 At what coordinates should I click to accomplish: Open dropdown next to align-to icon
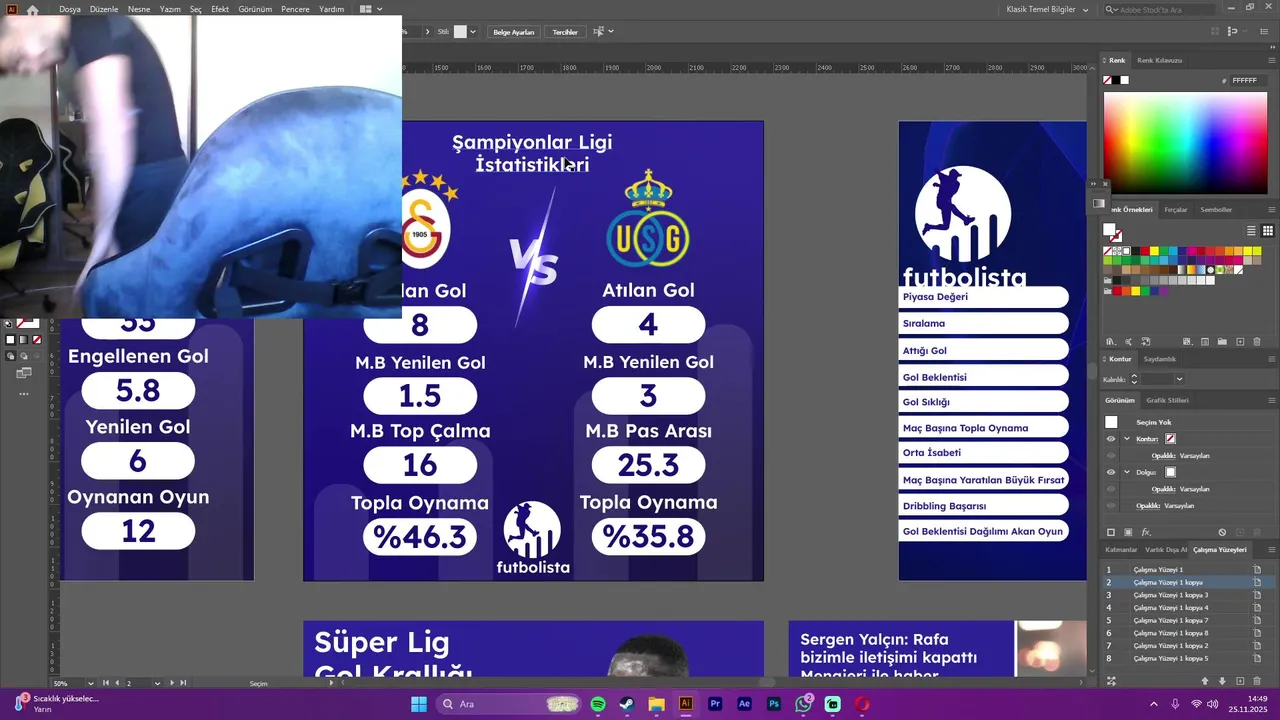point(611,32)
